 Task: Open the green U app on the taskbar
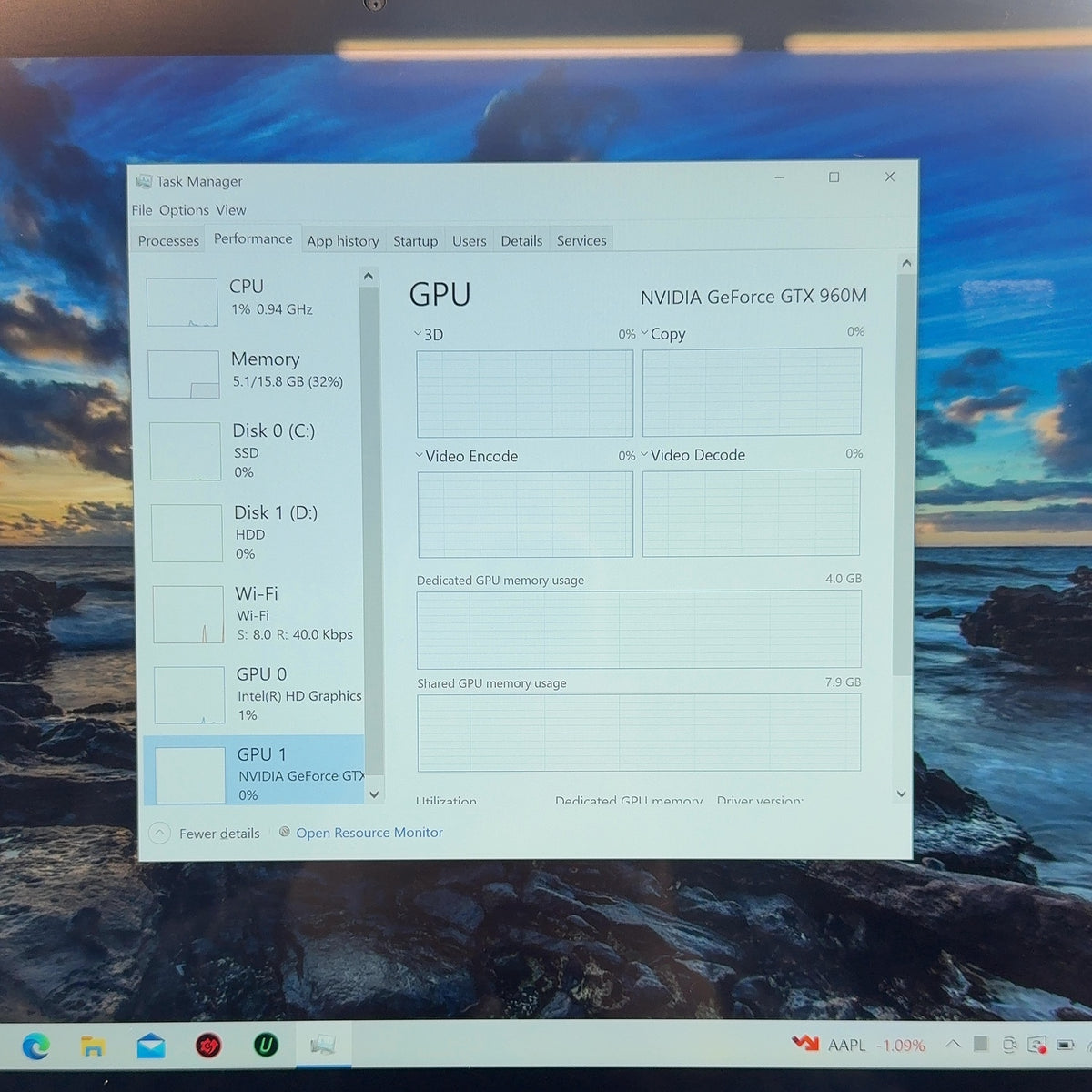[x=266, y=1046]
